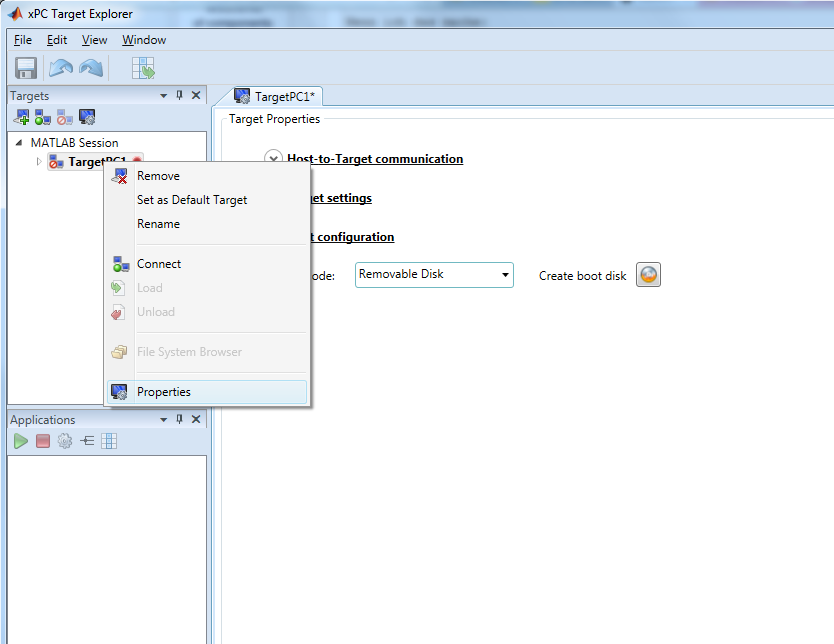Click signal tree icon in Applications toolbar
834x644 pixels.
[87, 441]
